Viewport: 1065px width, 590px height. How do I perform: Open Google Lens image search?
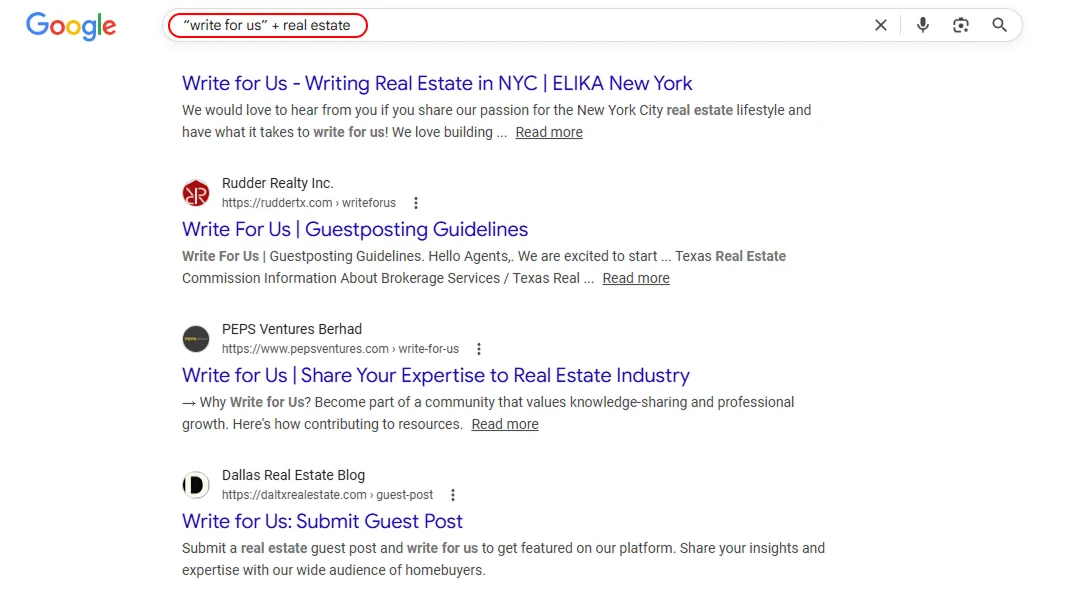pos(960,25)
